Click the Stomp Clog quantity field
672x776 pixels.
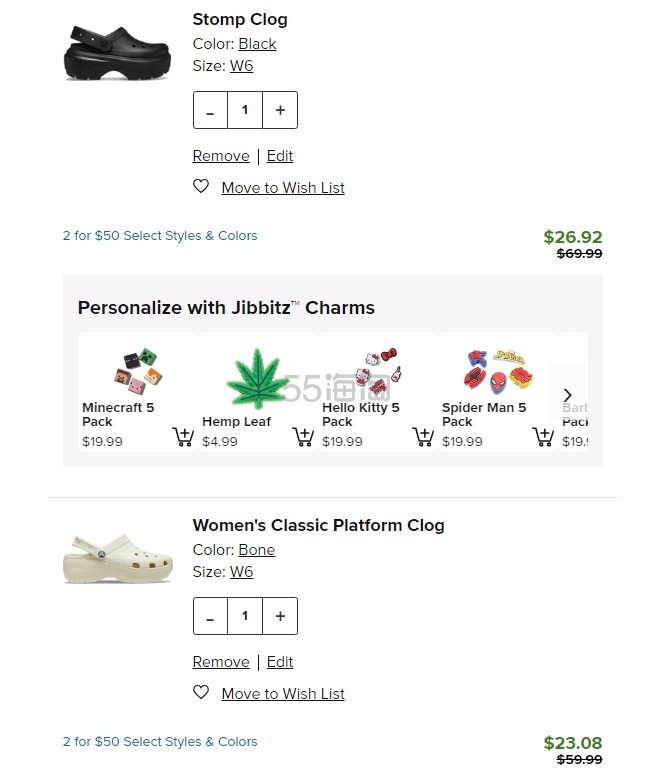pyautogui.click(x=245, y=110)
